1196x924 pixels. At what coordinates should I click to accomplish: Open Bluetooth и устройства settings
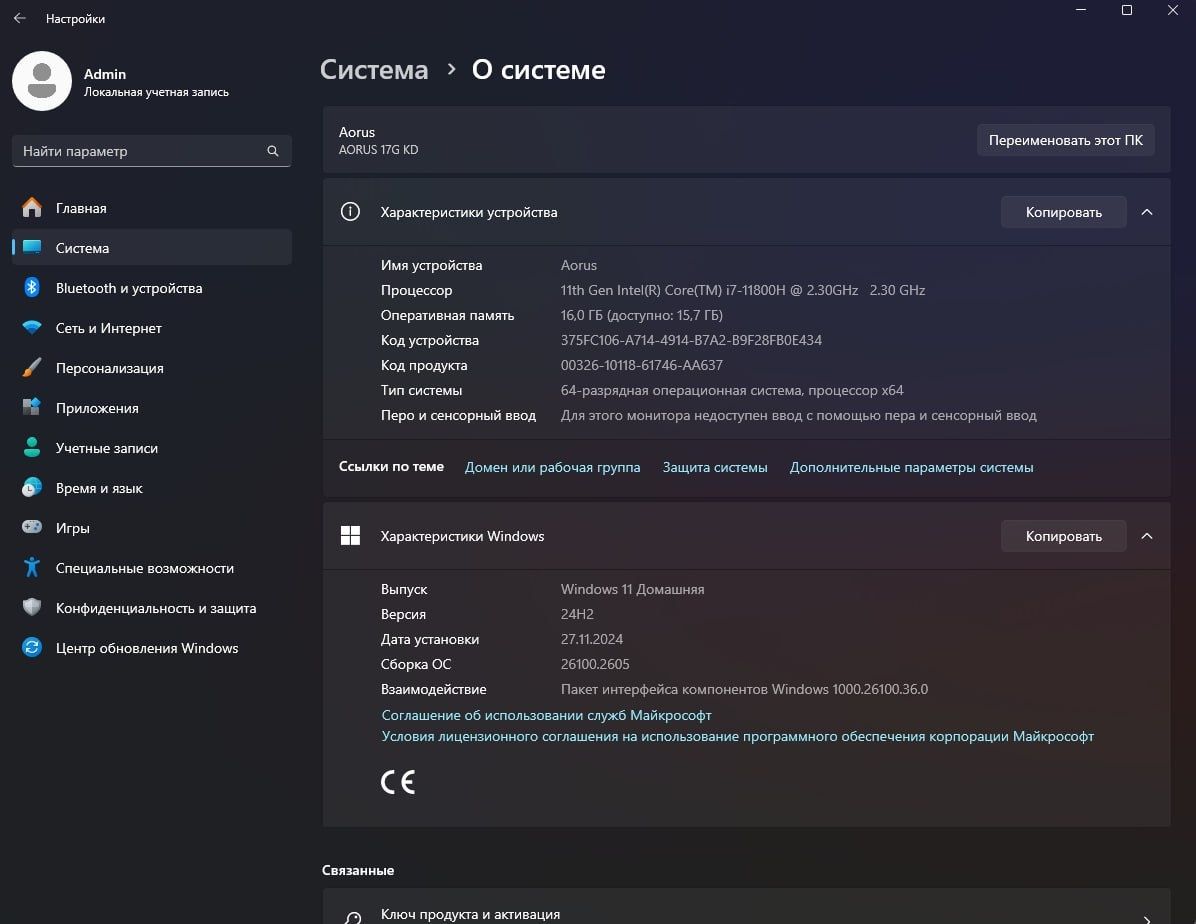pos(152,288)
